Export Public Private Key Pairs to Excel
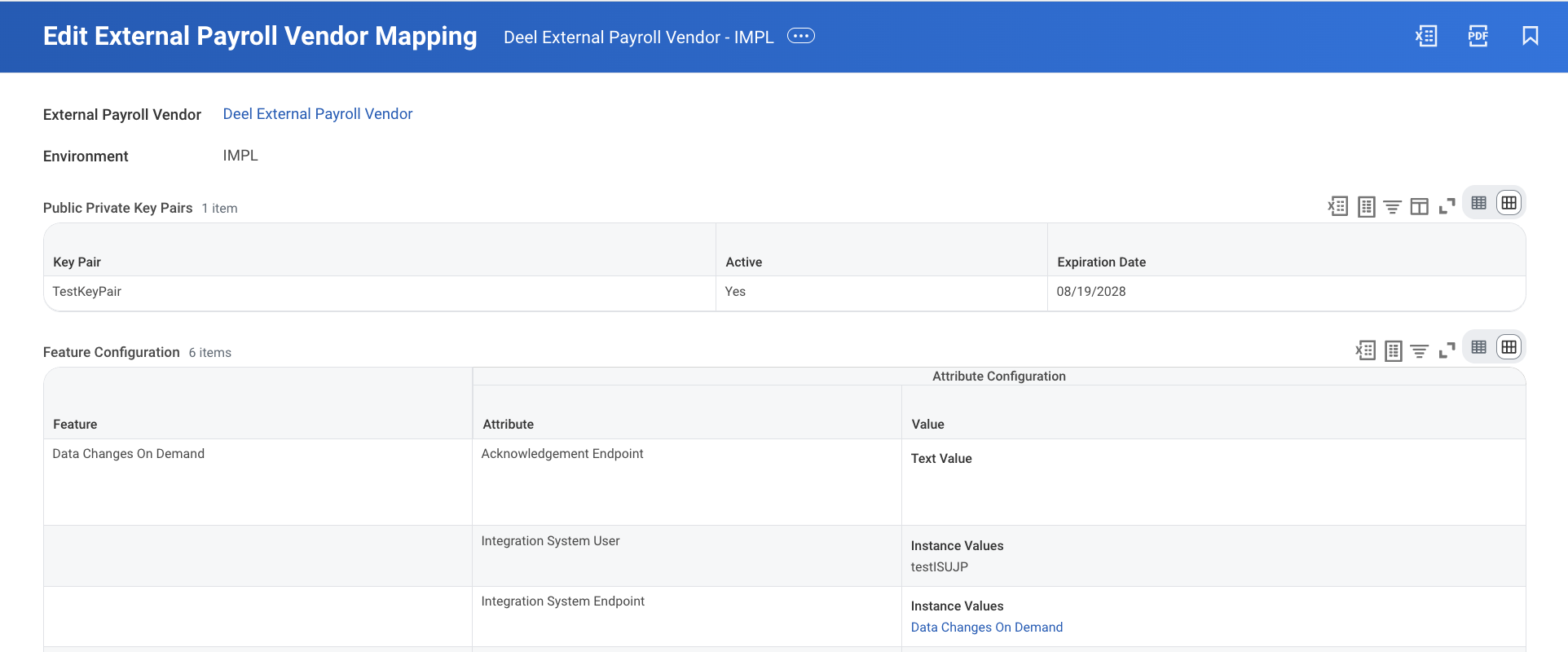This screenshot has height=652, width=1568. (1338, 206)
